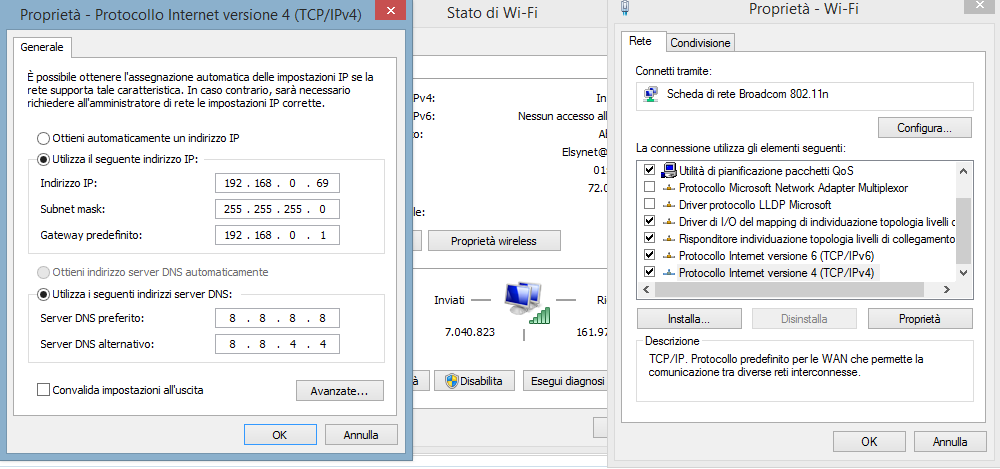
Task: Click the Broadcom network adapter icon
Action: pyautogui.click(x=651, y=94)
